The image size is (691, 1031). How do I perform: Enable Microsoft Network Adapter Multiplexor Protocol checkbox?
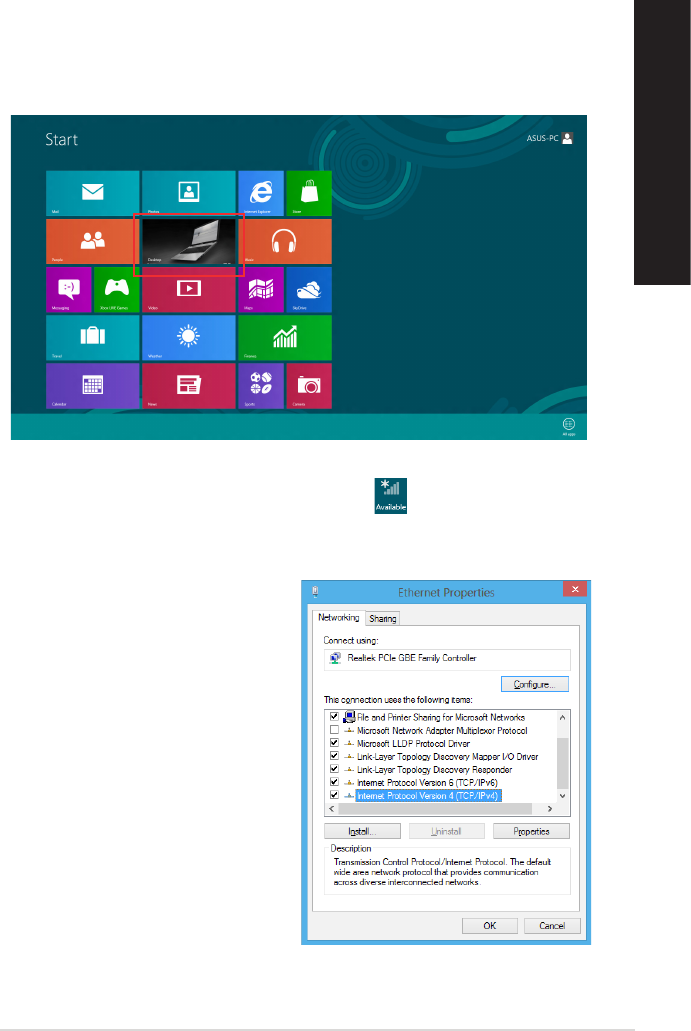(x=335, y=730)
